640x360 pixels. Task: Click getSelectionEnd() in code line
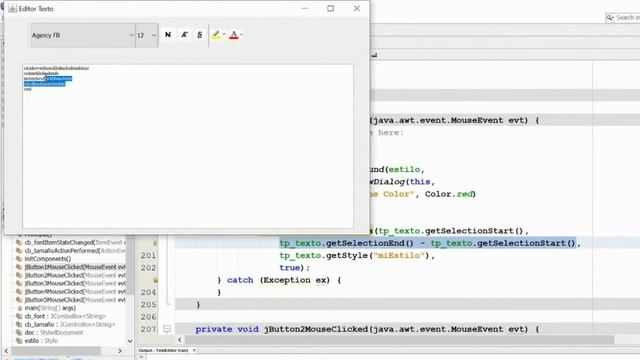coord(370,243)
